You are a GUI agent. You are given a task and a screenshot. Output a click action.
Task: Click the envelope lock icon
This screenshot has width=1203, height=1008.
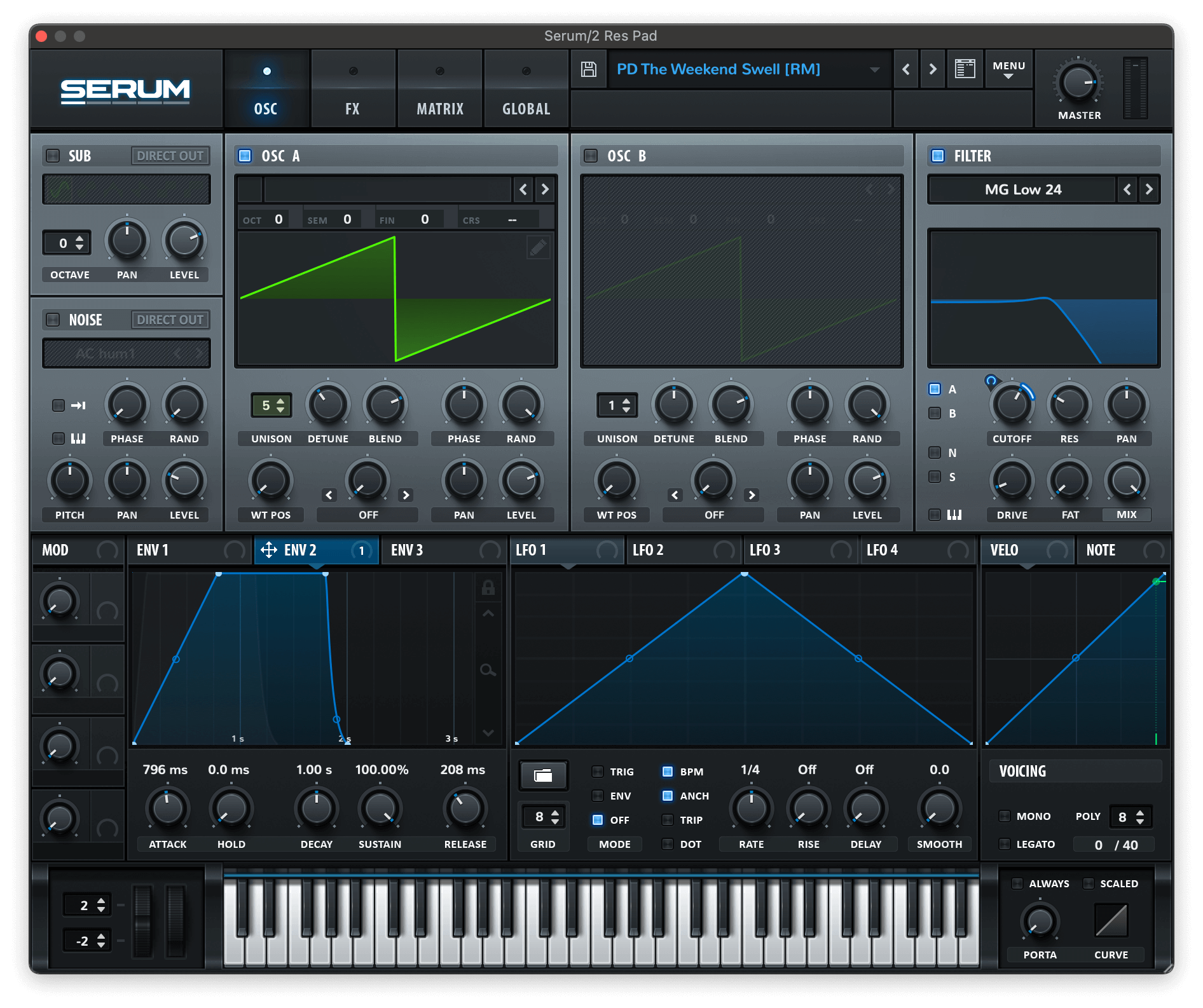(488, 587)
